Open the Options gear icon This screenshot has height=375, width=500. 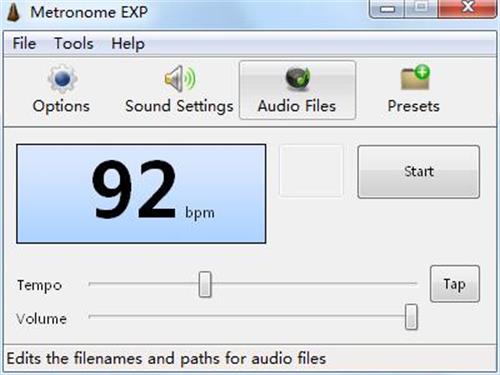click(62, 79)
